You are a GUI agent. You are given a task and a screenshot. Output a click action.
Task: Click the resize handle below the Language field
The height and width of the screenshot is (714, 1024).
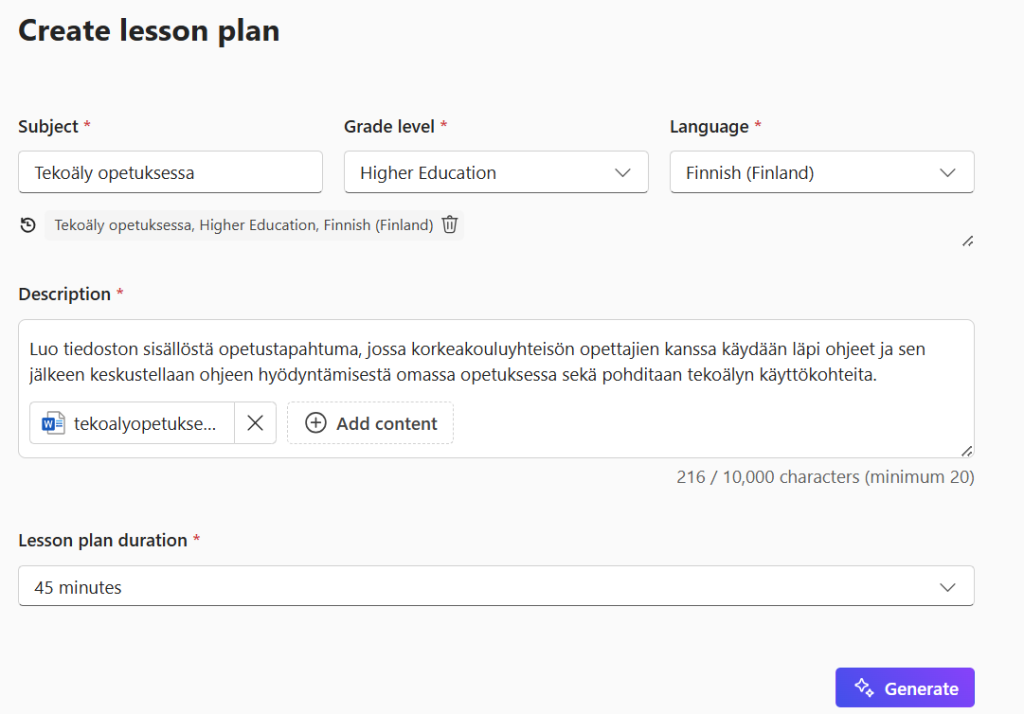966,241
